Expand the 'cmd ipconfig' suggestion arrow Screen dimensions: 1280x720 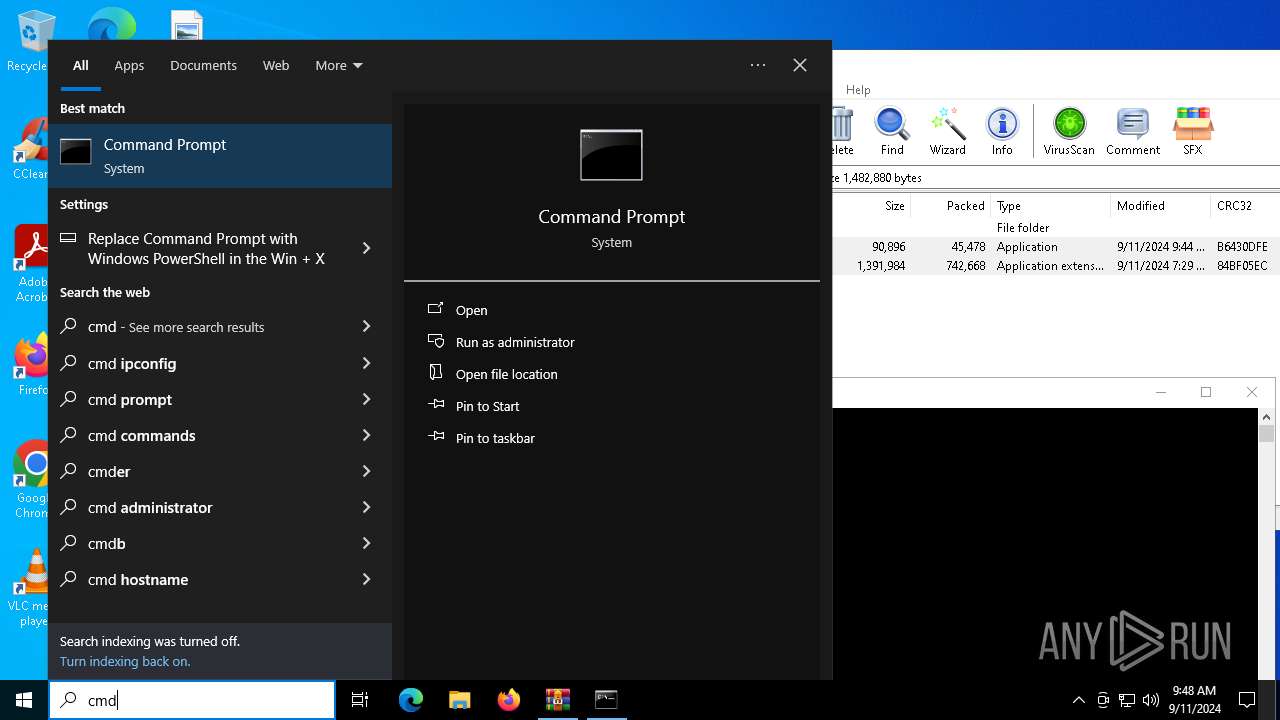coord(366,363)
